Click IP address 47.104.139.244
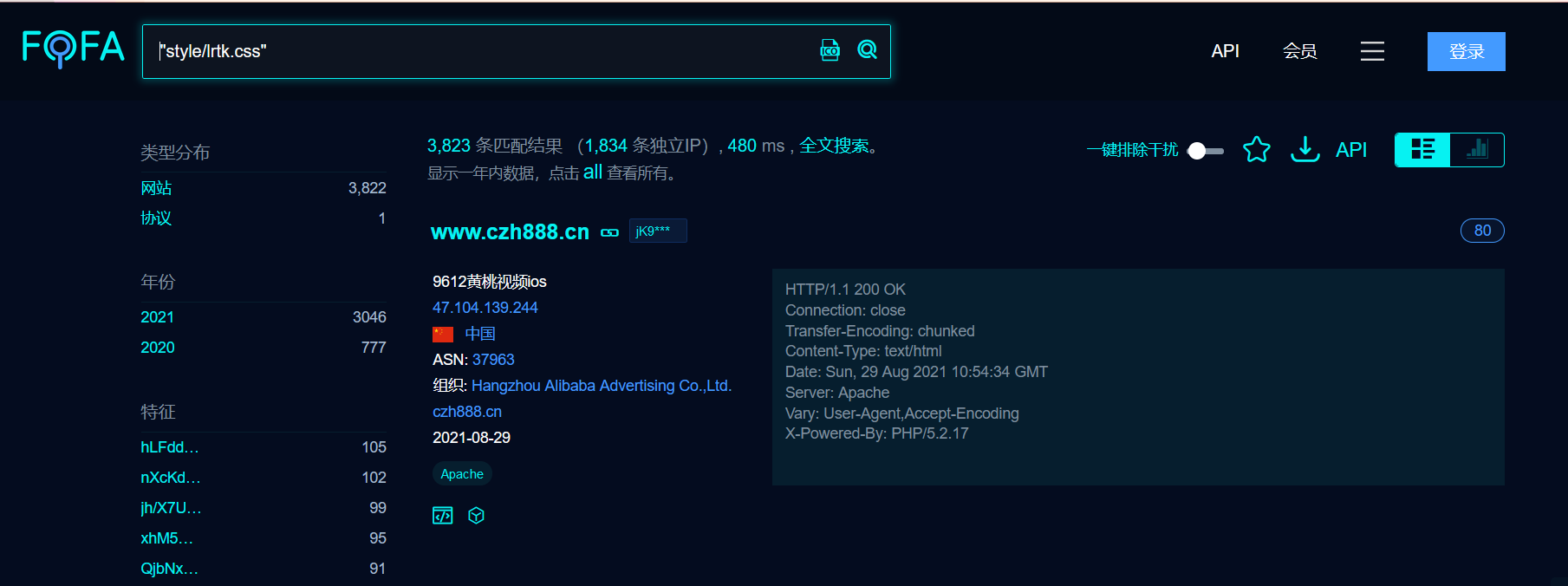This screenshot has height=586, width=1568. (x=485, y=308)
